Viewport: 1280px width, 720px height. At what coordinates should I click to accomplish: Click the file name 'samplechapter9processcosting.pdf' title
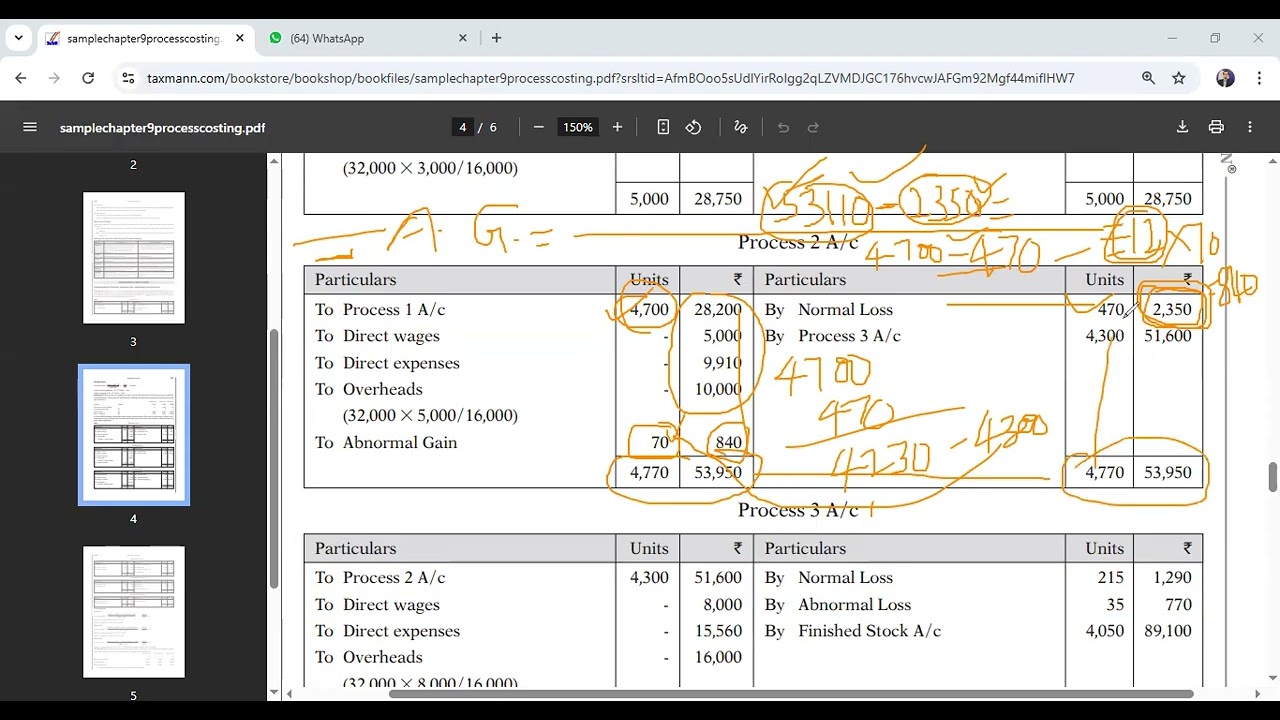(162, 128)
